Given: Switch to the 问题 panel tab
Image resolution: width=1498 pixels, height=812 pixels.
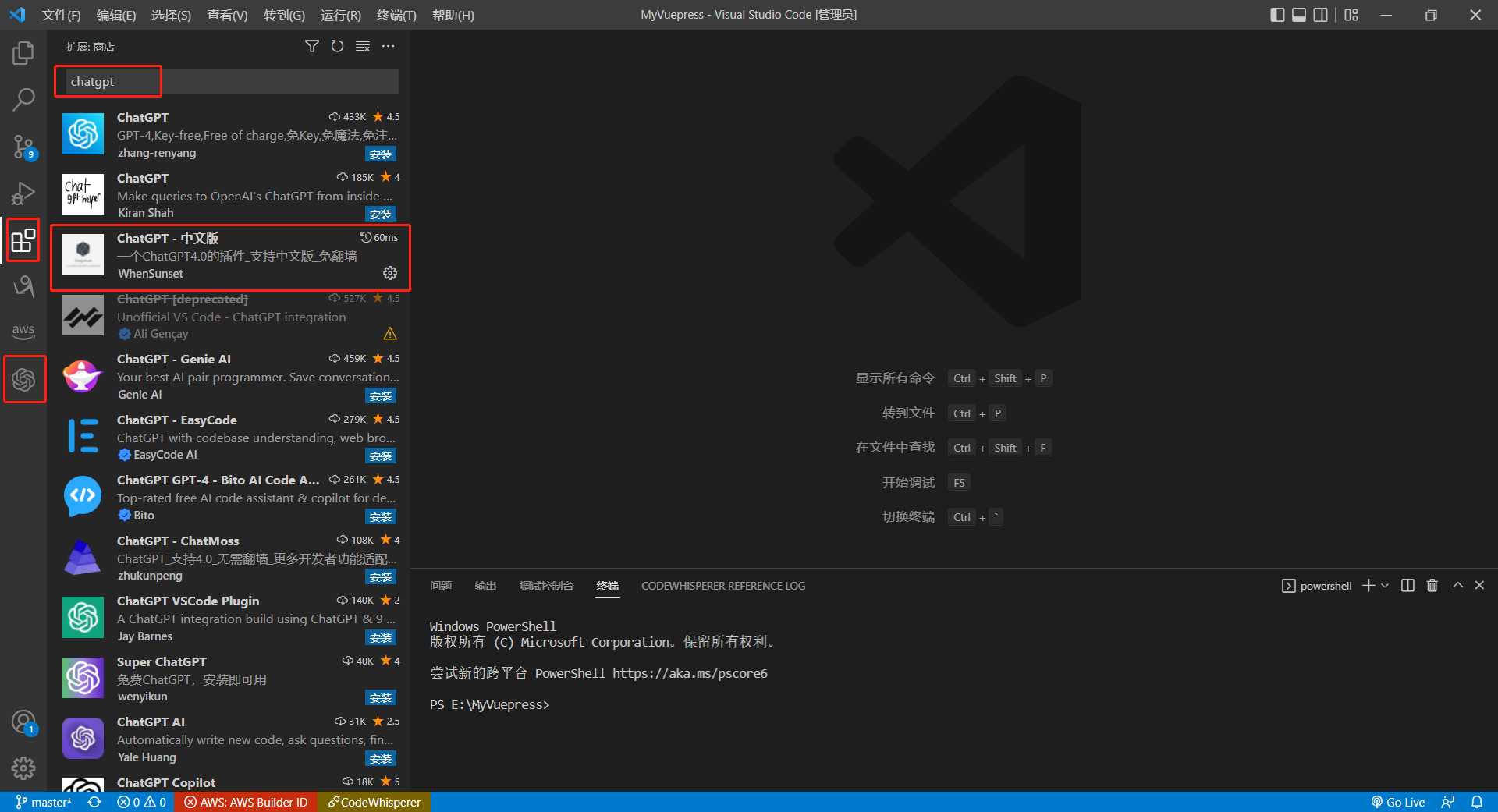Looking at the screenshot, I should 441,586.
